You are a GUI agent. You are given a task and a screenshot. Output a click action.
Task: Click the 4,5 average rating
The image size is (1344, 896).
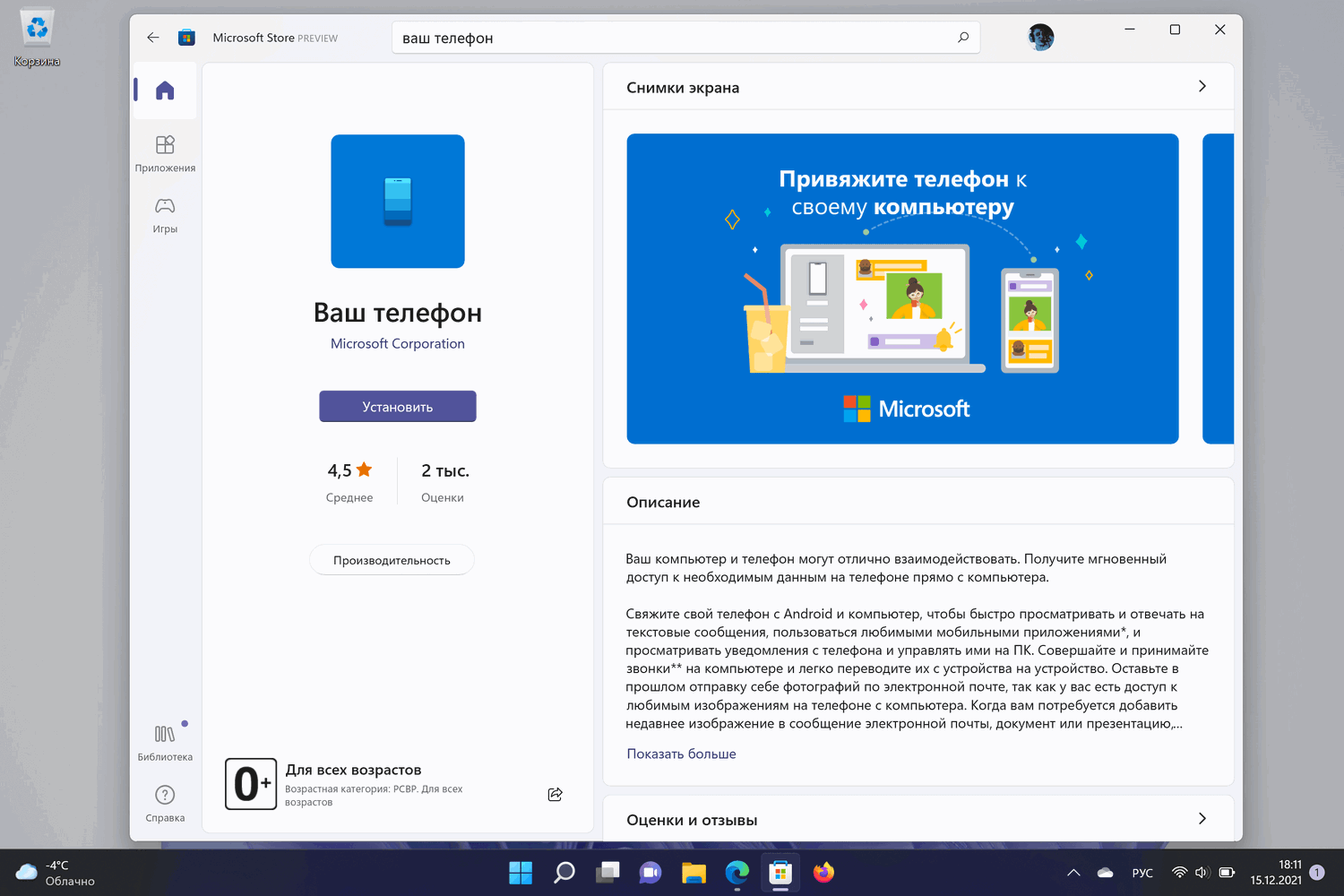[349, 470]
